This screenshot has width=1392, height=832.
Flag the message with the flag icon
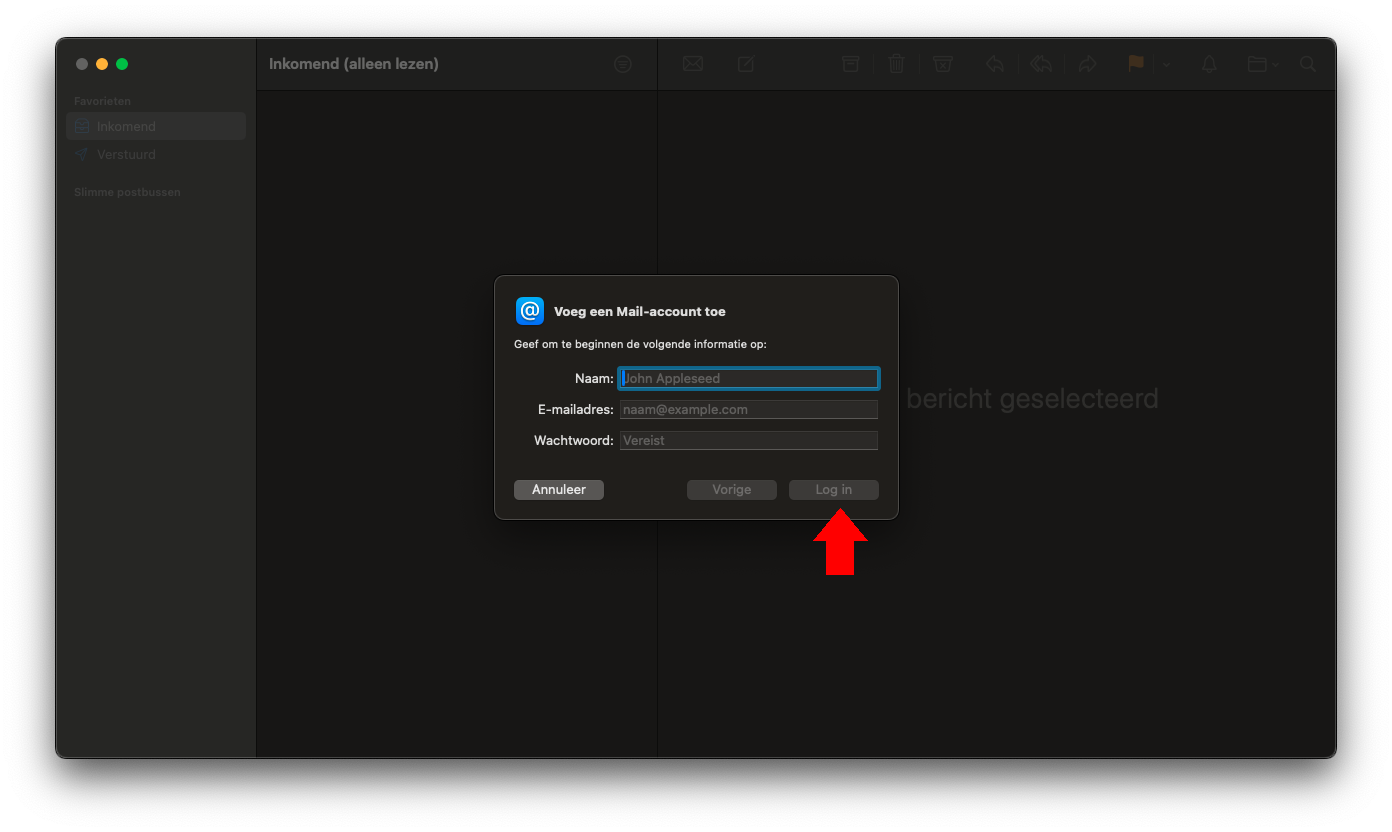[x=1135, y=63]
